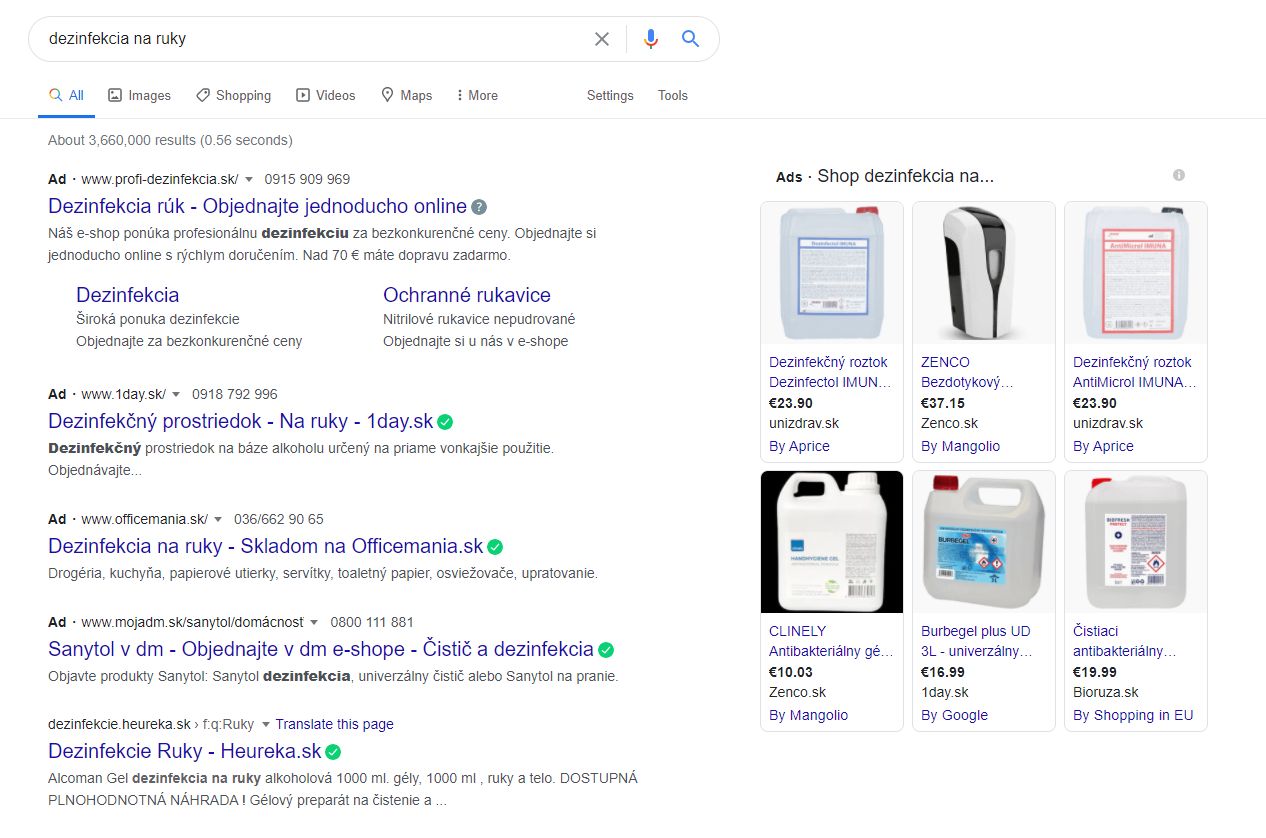Click 'By Mangolio' under CLINELY product
The image size is (1266, 838).
(x=808, y=715)
